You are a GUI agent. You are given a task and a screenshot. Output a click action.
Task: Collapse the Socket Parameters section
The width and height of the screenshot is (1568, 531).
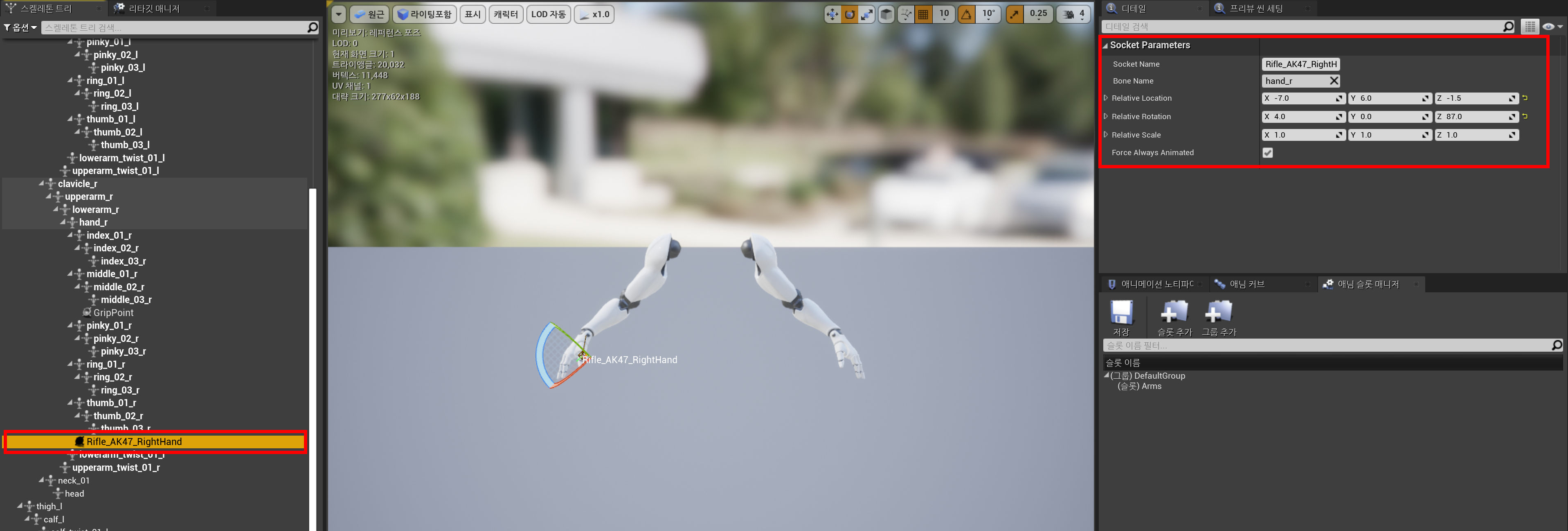[x=1105, y=46]
